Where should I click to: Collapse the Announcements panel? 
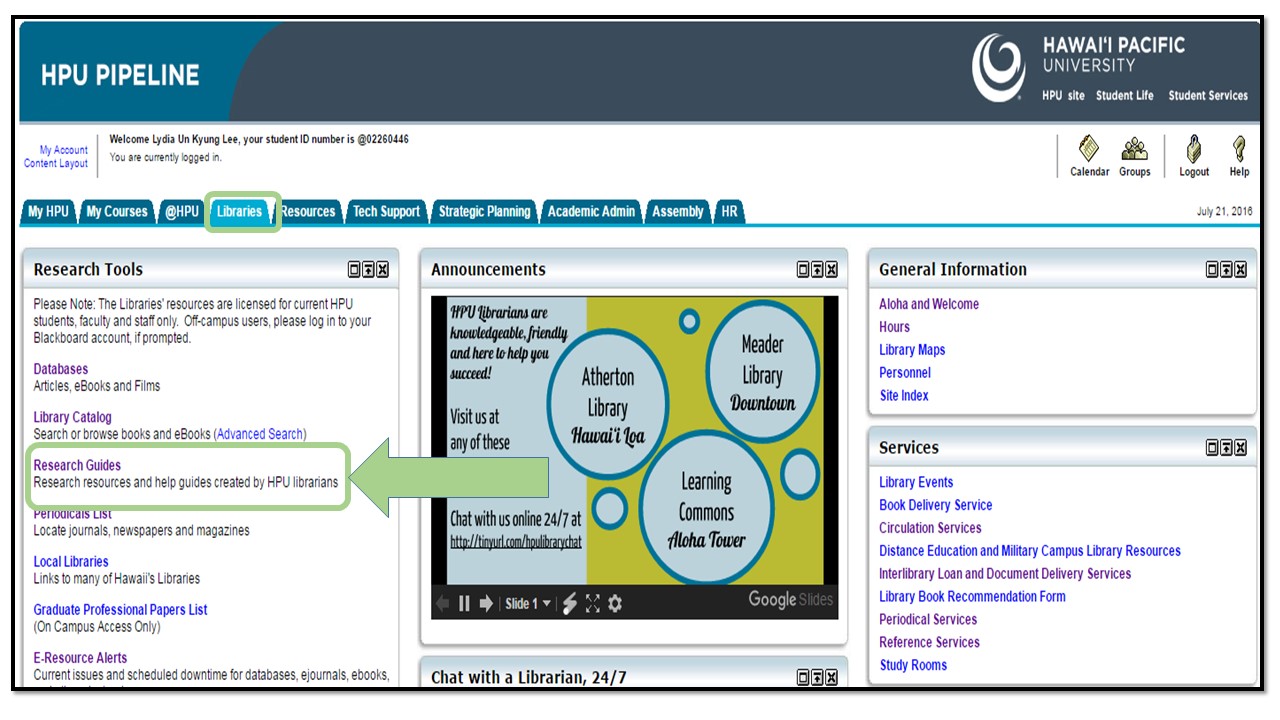[817, 270]
